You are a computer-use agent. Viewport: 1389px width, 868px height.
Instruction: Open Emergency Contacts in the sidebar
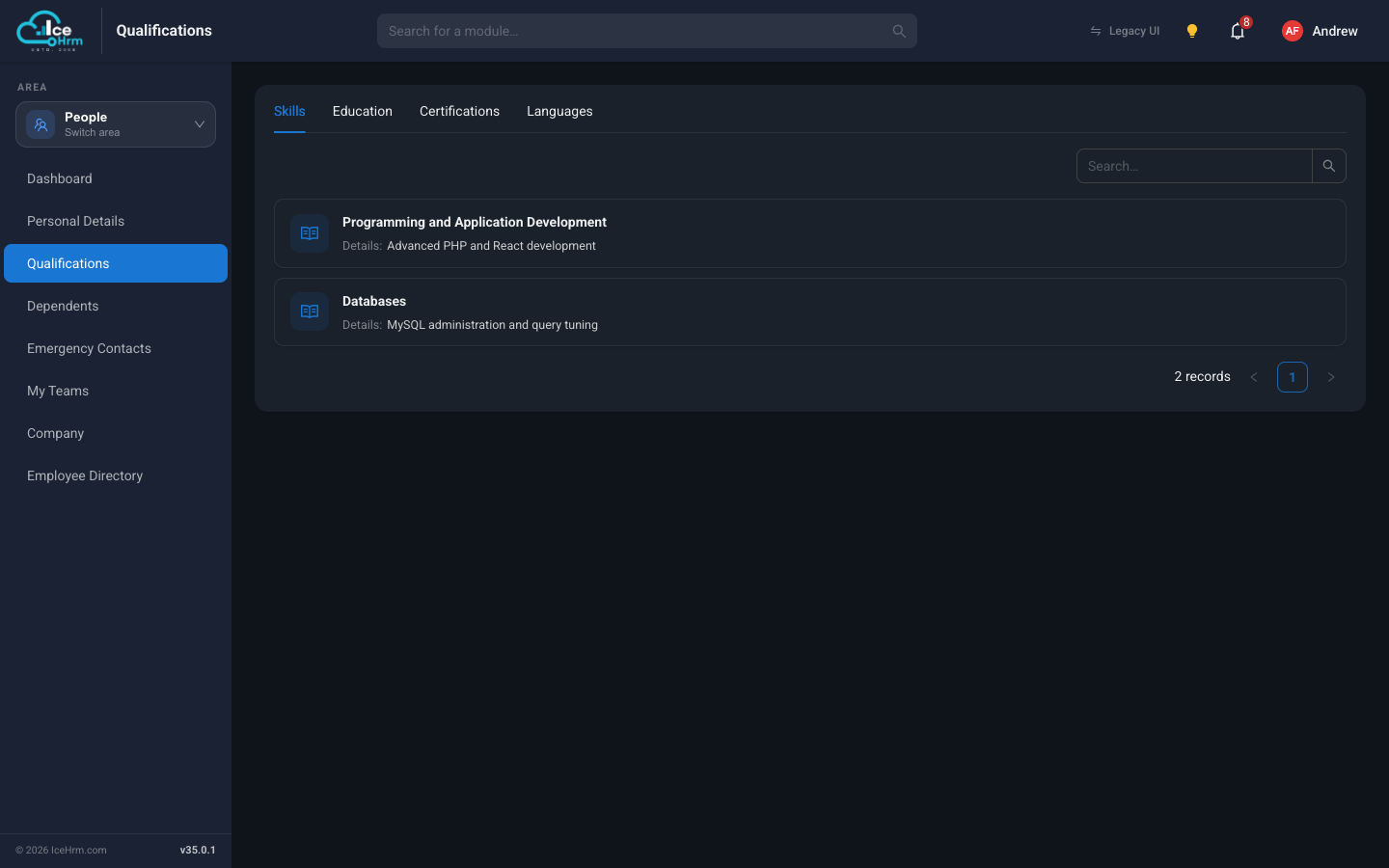(x=116, y=348)
